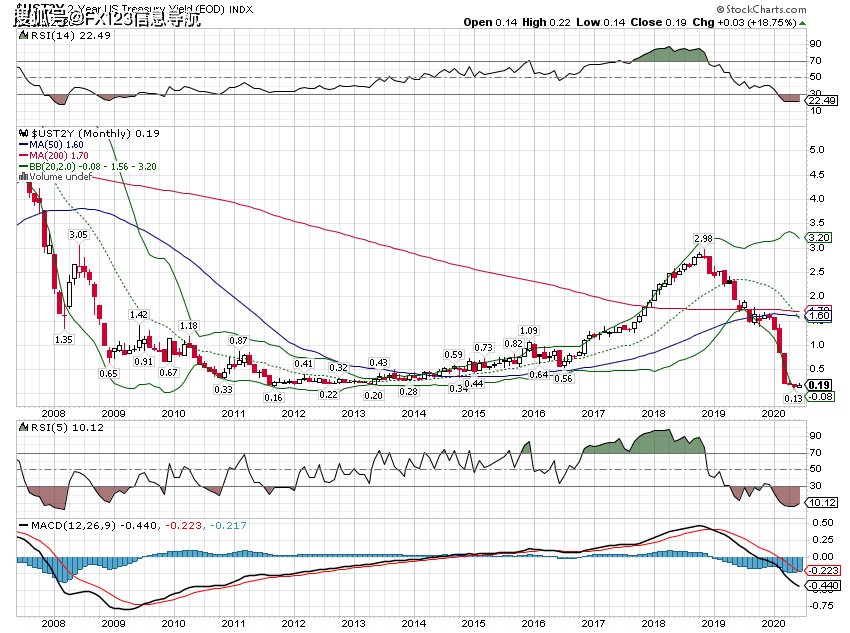Click the Volume undef legend entry
850x633 pixels.
coord(61,177)
